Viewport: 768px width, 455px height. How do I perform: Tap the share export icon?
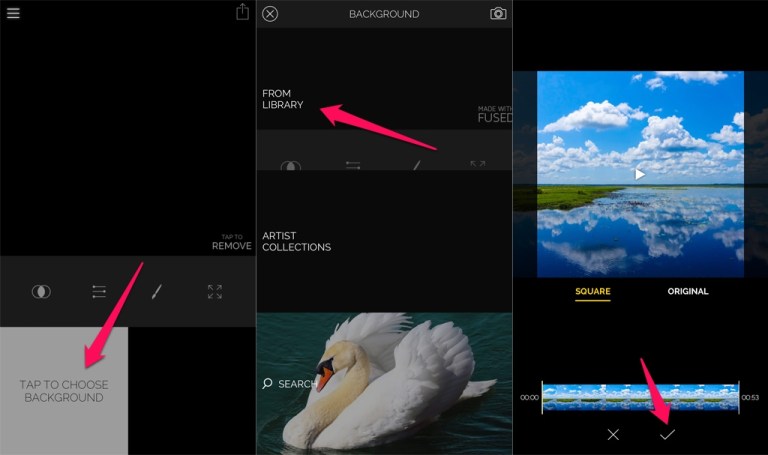(x=242, y=12)
